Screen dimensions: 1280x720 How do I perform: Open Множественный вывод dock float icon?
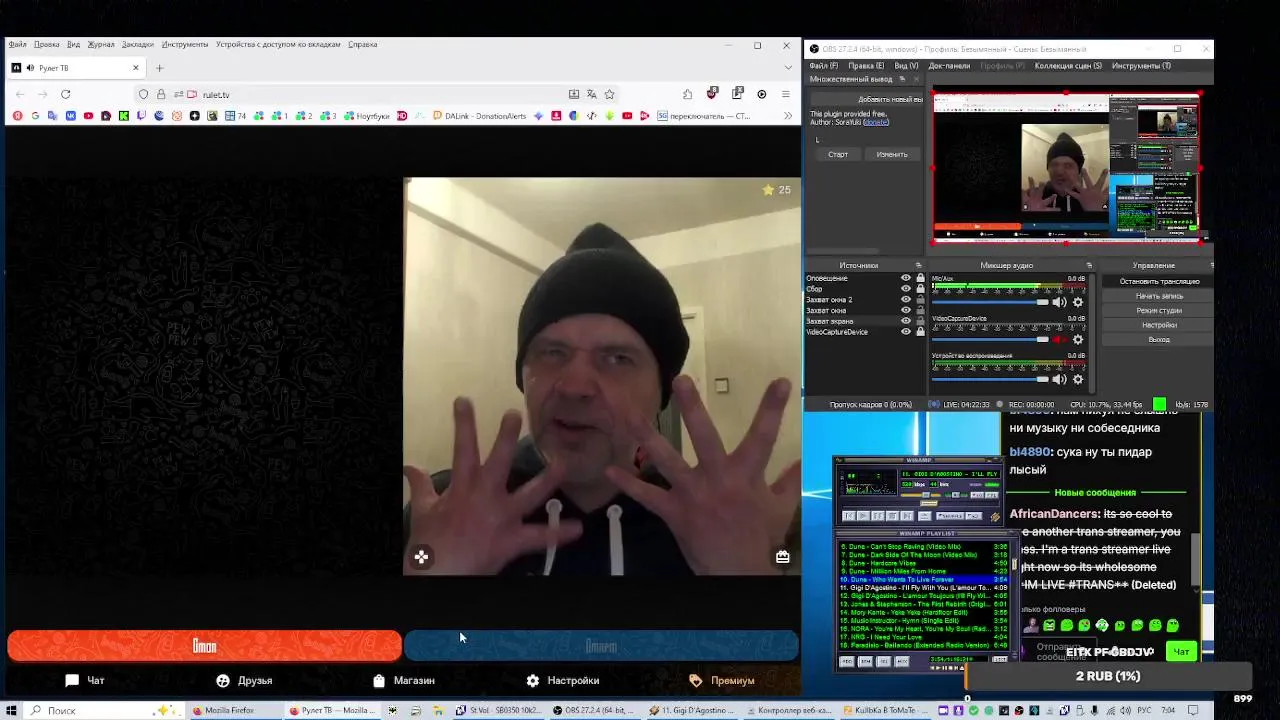[901, 79]
